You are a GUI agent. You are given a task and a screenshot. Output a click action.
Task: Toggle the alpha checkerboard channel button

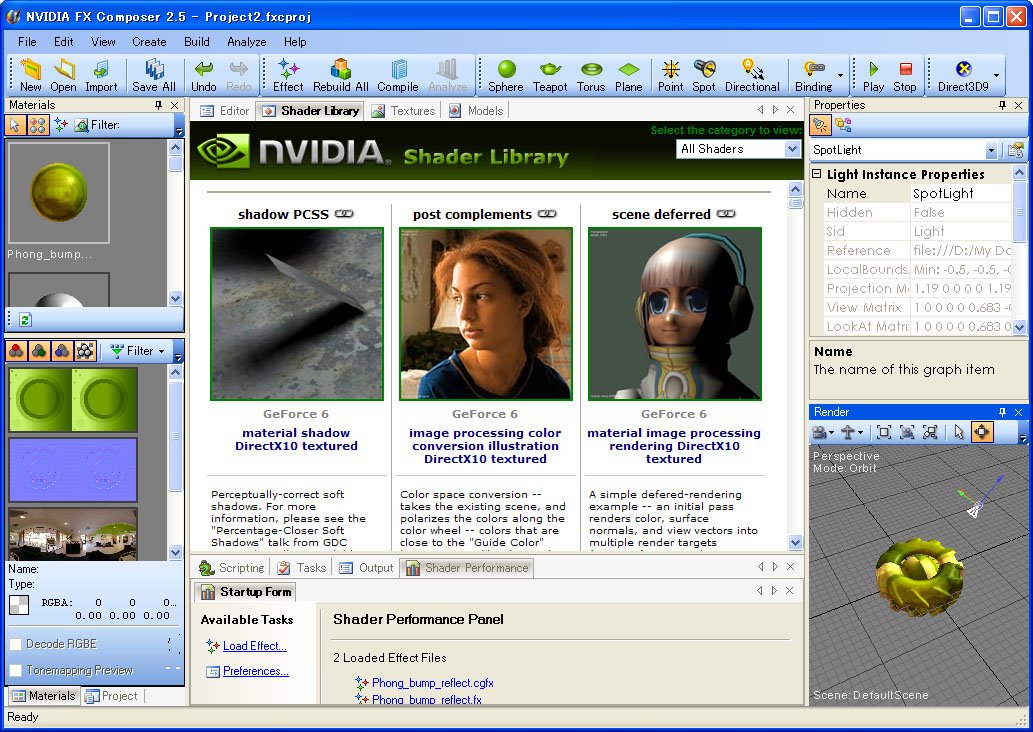pyautogui.click(x=85, y=351)
